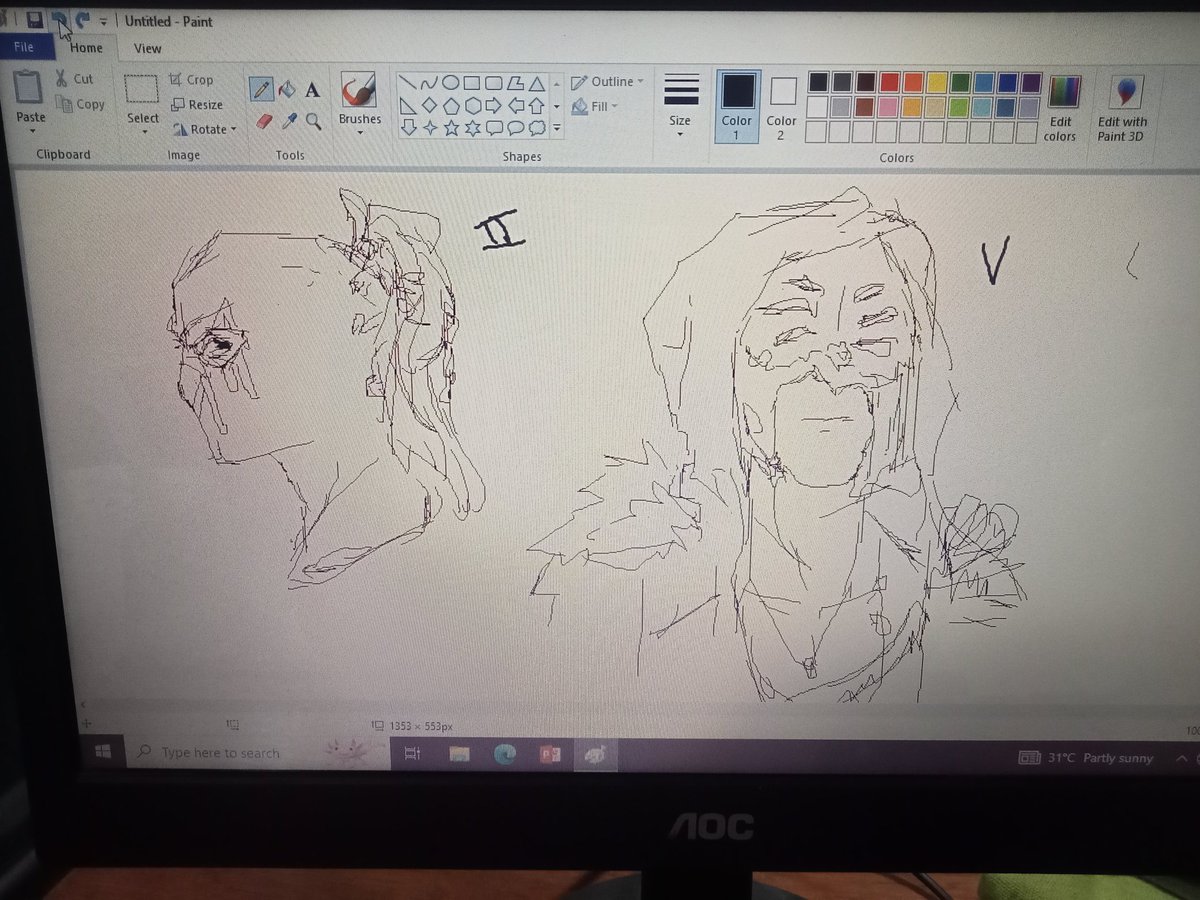Viewport: 1200px width, 900px height.
Task: Choose the Five-point star shape
Action: pos(451,127)
